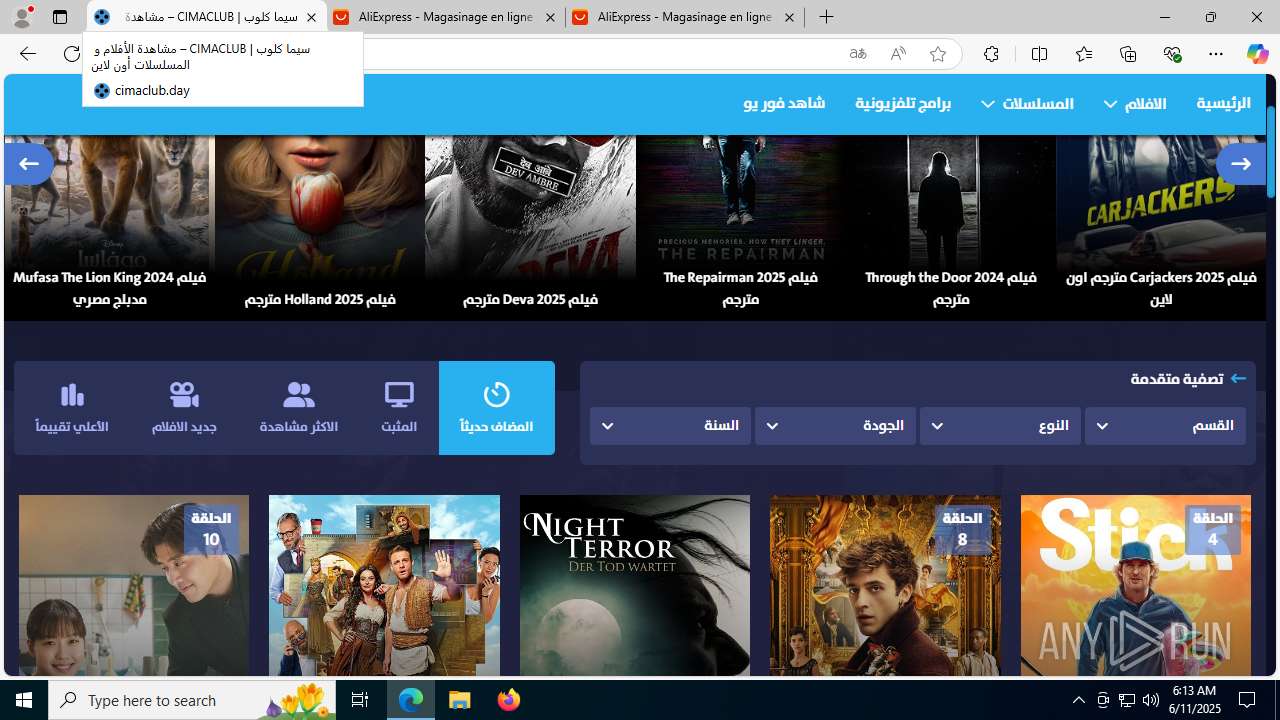The height and width of the screenshot is (720, 1280).
Task: Click the Refresh page icon
Action: click(x=72, y=54)
